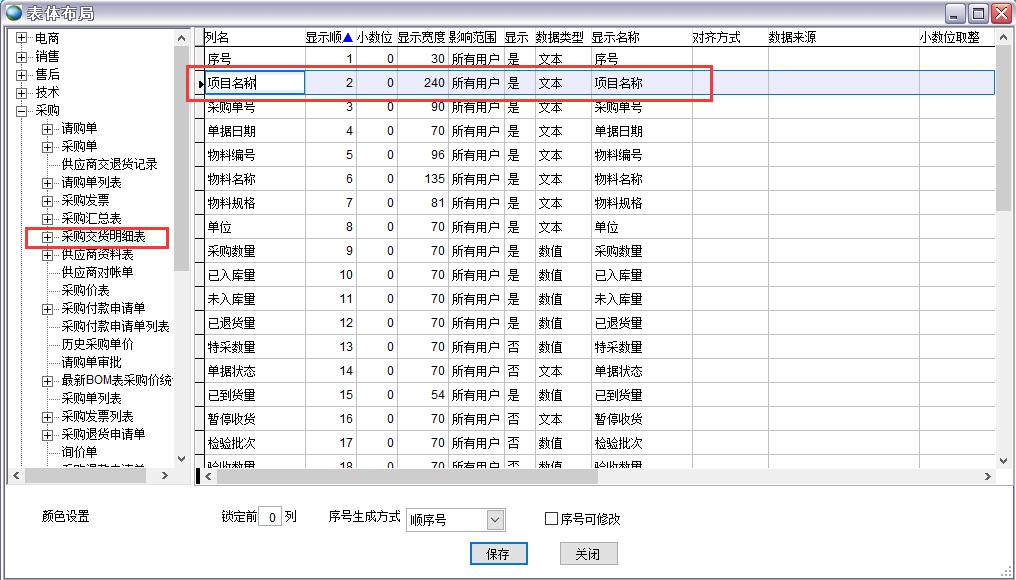Click the 列名 column header

pyautogui.click(x=218, y=37)
